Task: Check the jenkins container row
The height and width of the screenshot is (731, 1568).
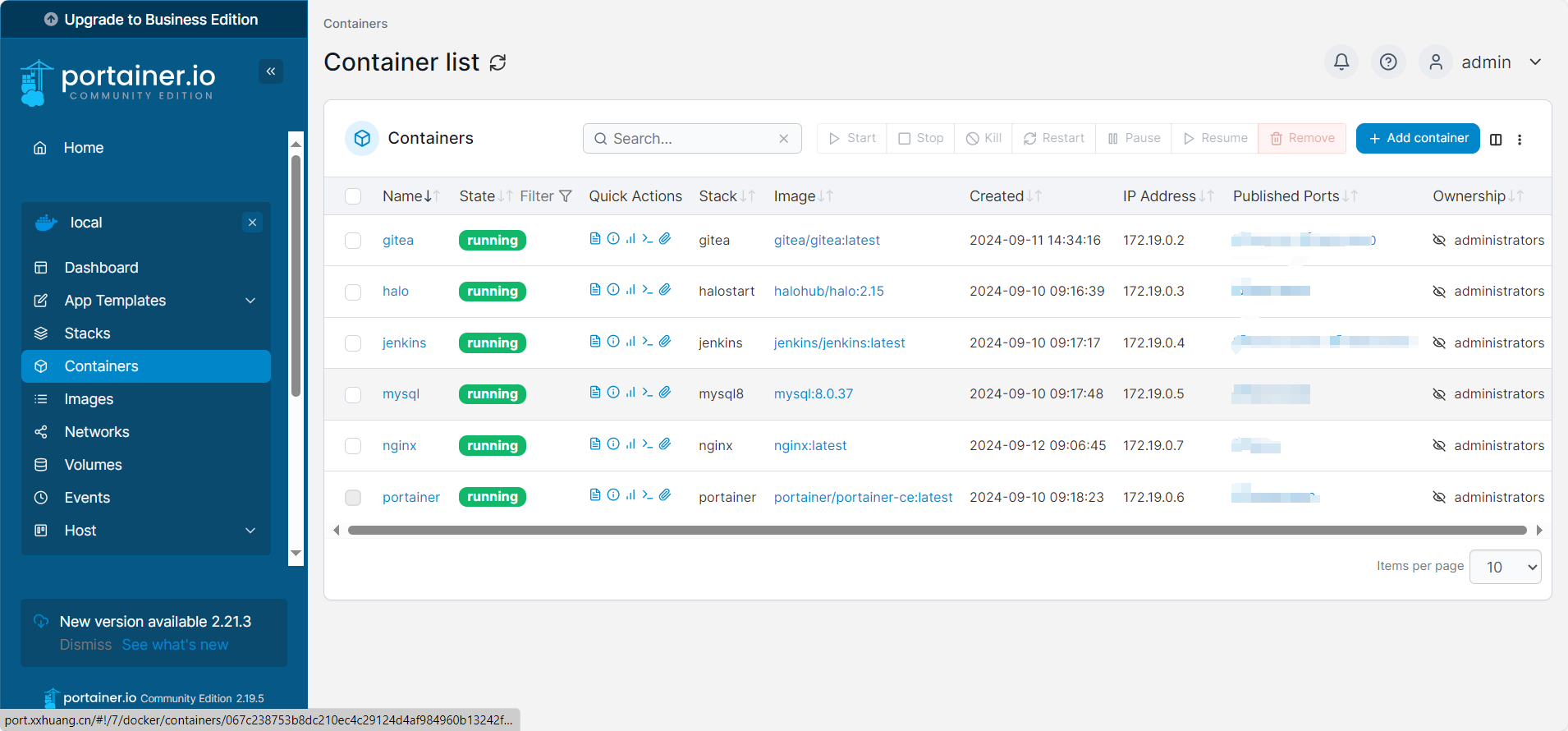Action: 353,343
